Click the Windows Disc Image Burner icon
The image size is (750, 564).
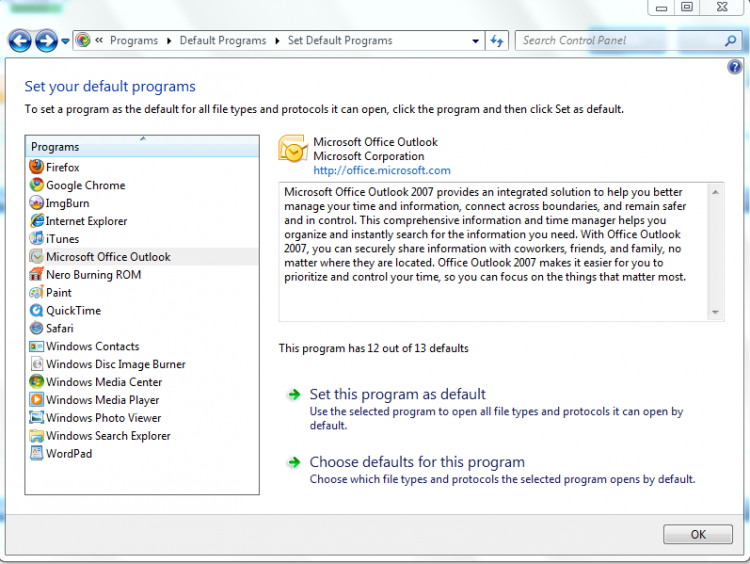[36, 364]
